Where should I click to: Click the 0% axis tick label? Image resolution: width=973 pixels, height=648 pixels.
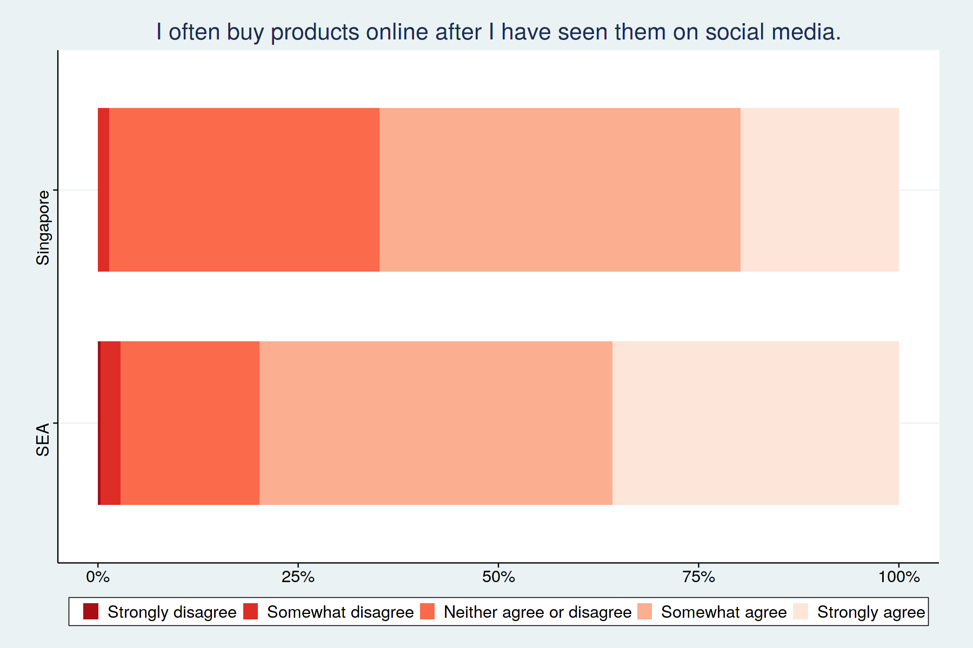[97, 577]
